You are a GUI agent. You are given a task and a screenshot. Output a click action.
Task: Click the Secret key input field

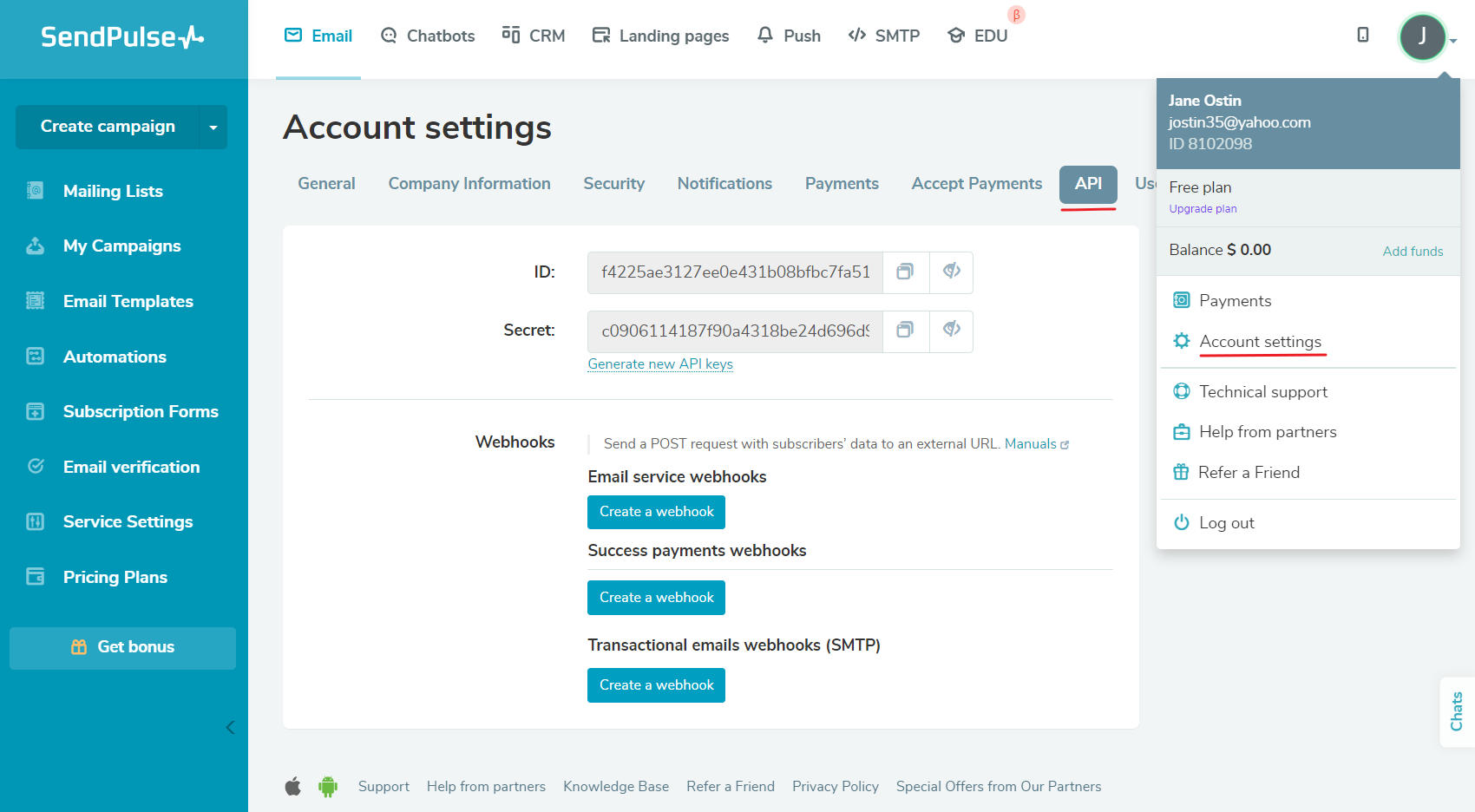[735, 331]
